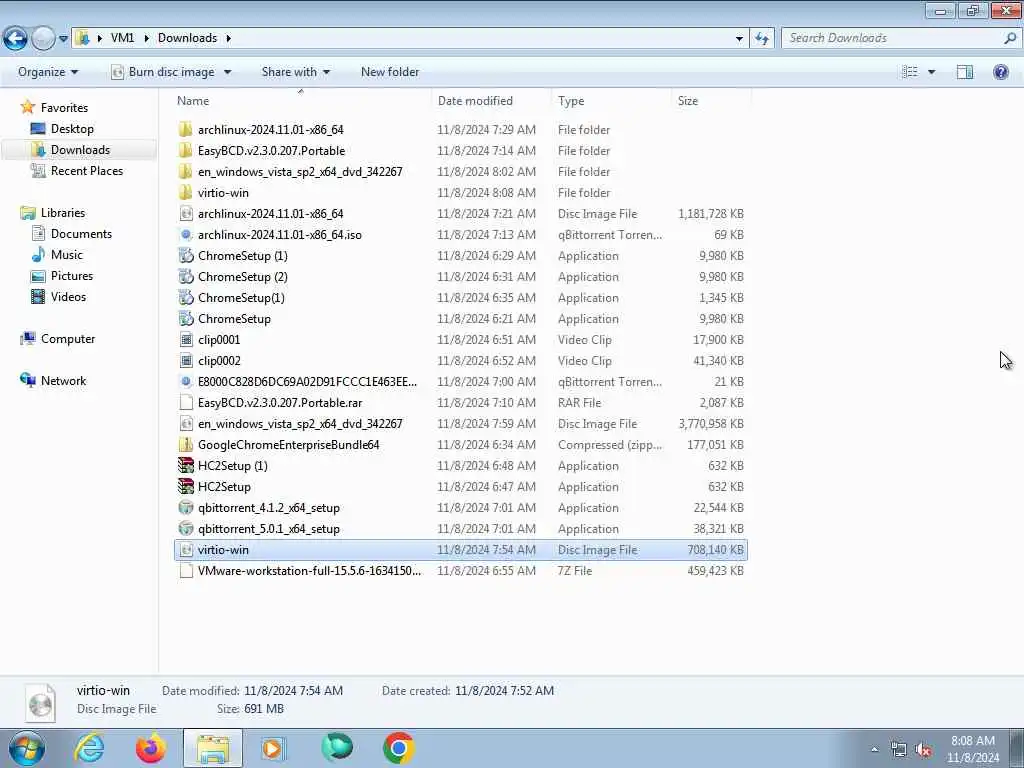Image resolution: width=1024 pixels, height=768 pixels.
Task: Open the Organize menu
Action: (48, 72)
